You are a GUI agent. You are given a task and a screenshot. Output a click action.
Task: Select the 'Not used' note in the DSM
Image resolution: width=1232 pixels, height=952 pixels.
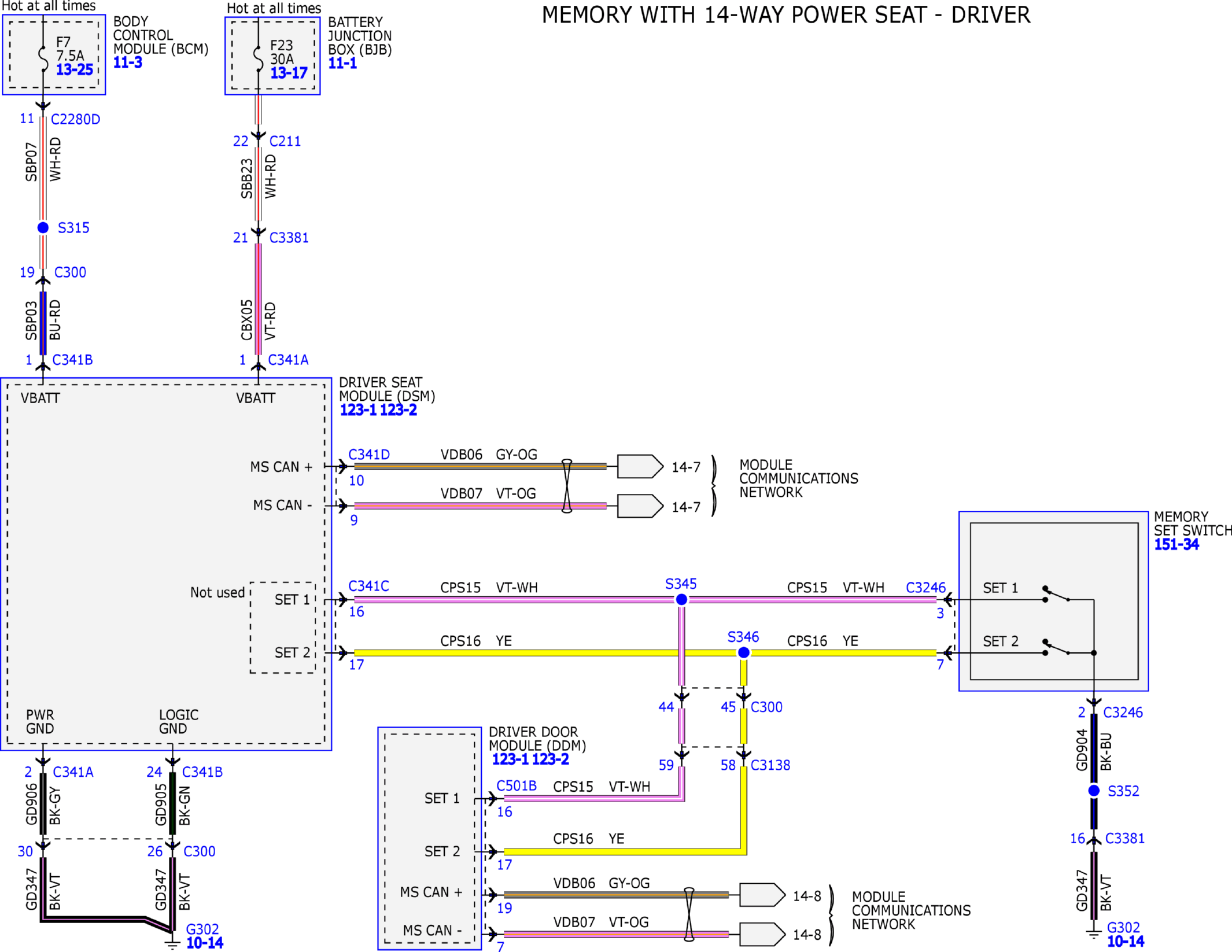[x=217, y=593]
